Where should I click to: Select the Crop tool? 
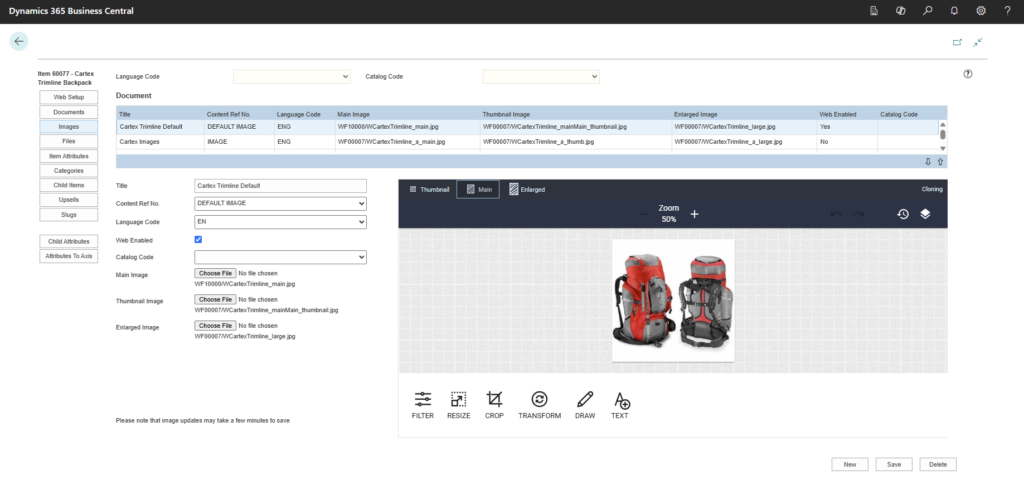(x=493, y=404)
